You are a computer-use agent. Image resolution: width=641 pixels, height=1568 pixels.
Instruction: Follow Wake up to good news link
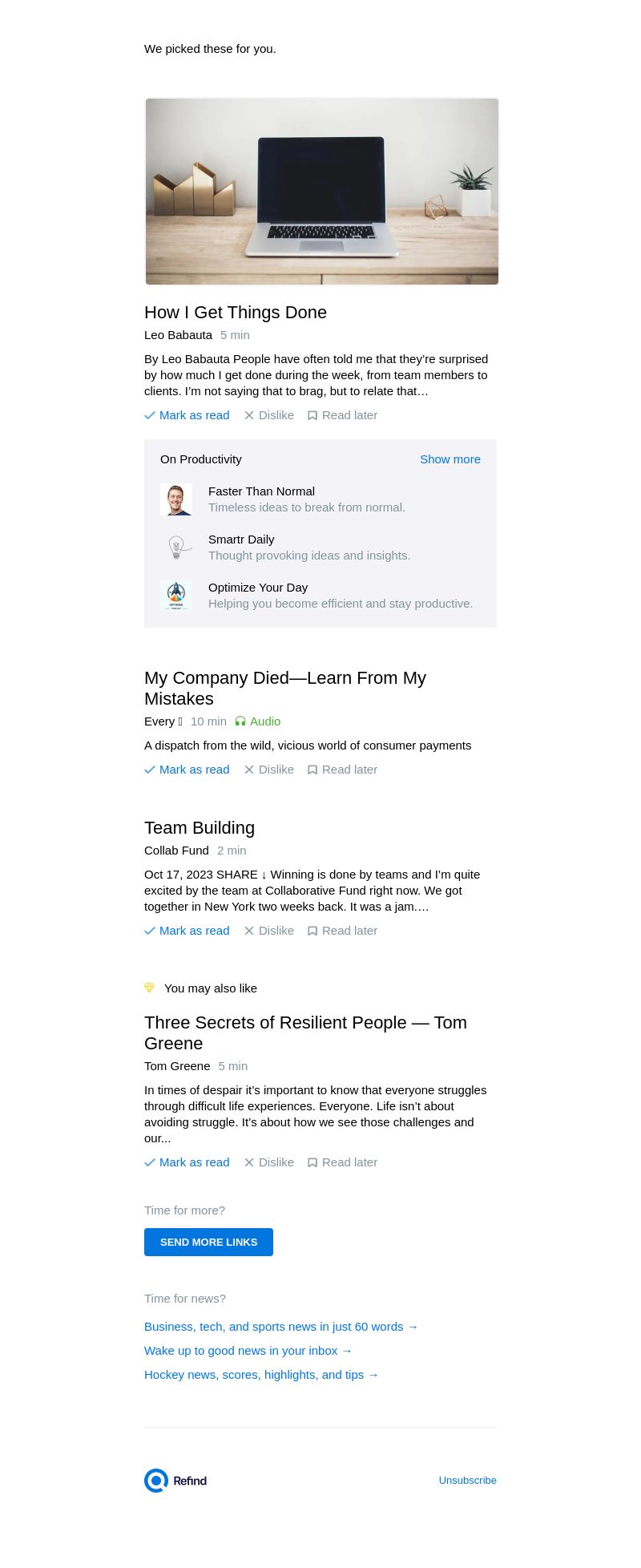tap(248, 1351)
